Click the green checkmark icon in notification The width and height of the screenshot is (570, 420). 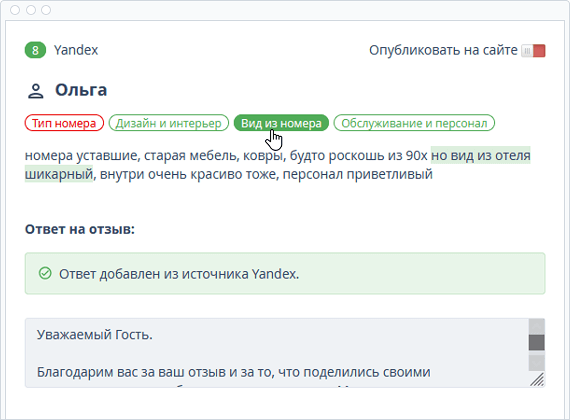click(x=45, y=273)
